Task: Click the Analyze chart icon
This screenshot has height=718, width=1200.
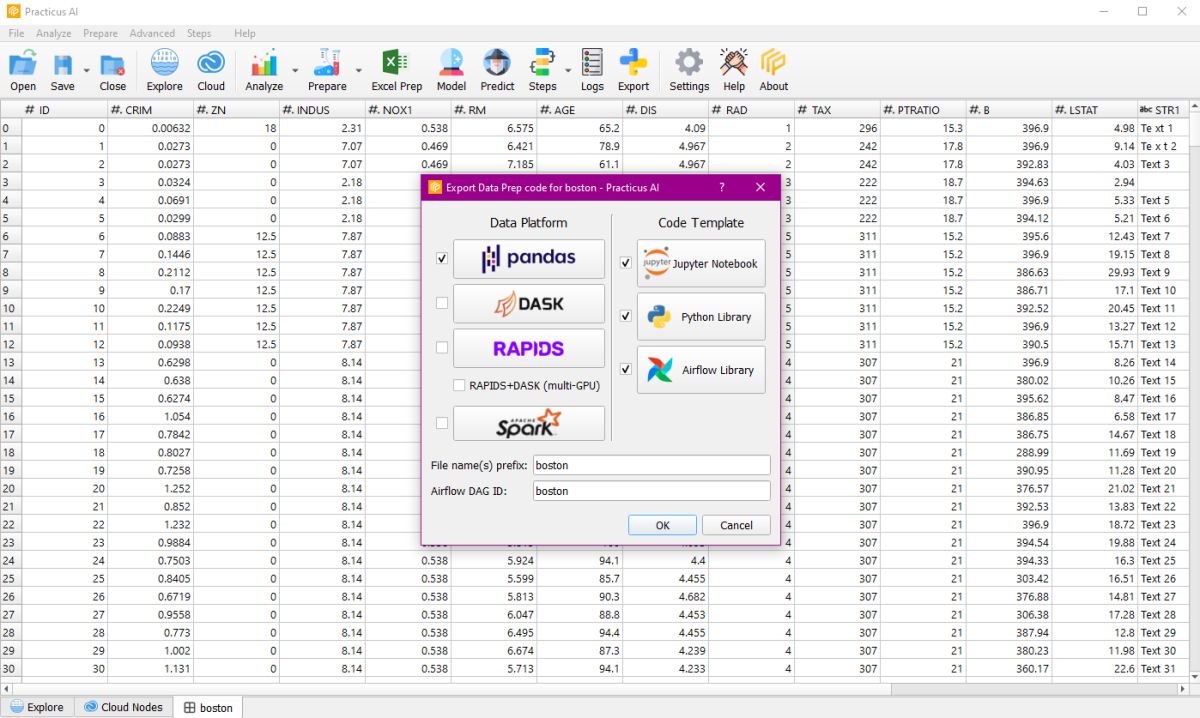Action: 264,70
